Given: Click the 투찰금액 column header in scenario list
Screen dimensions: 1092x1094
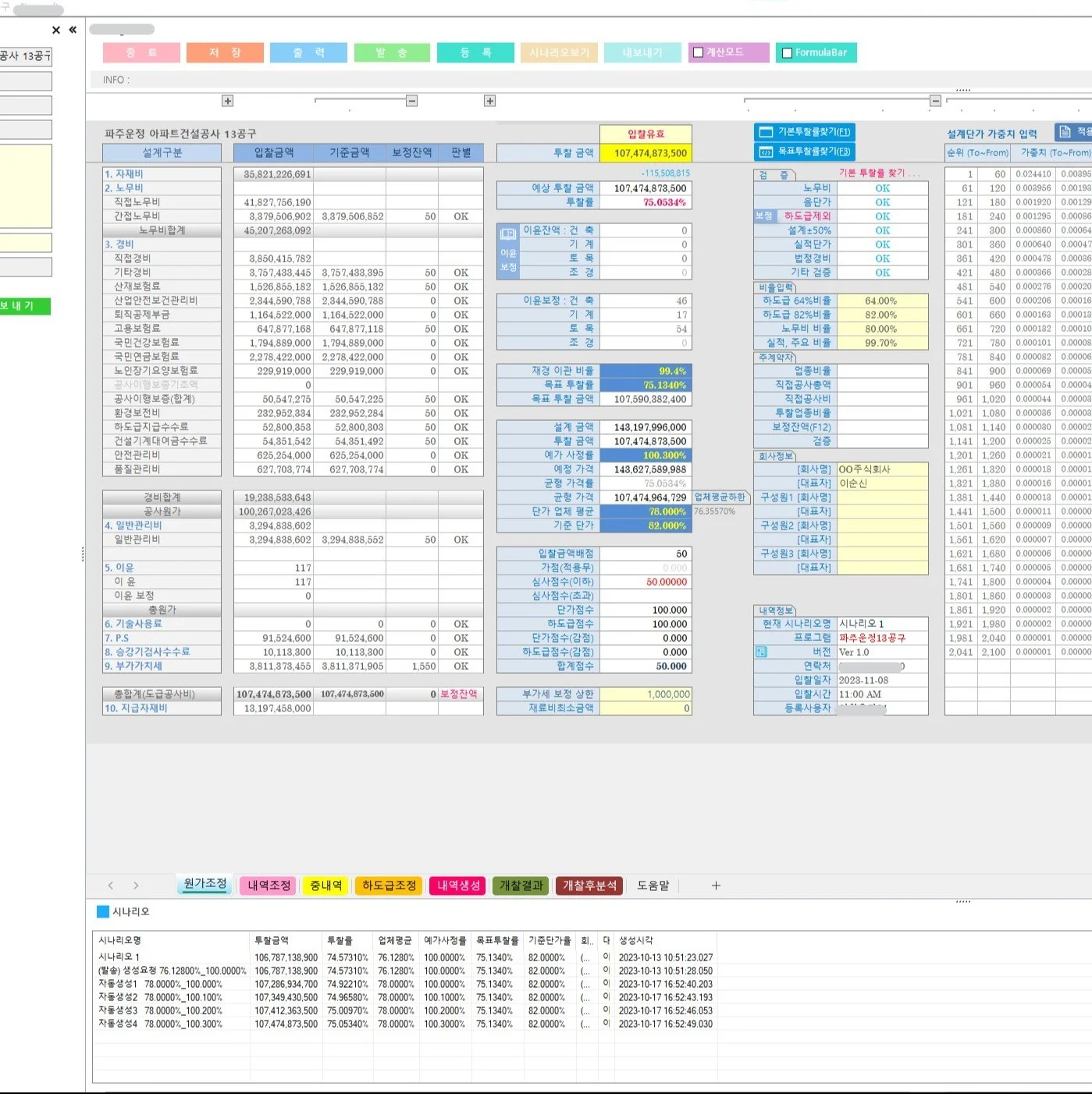Looking at the screenshot, I should pyautogui.click(x=285, y=940).
